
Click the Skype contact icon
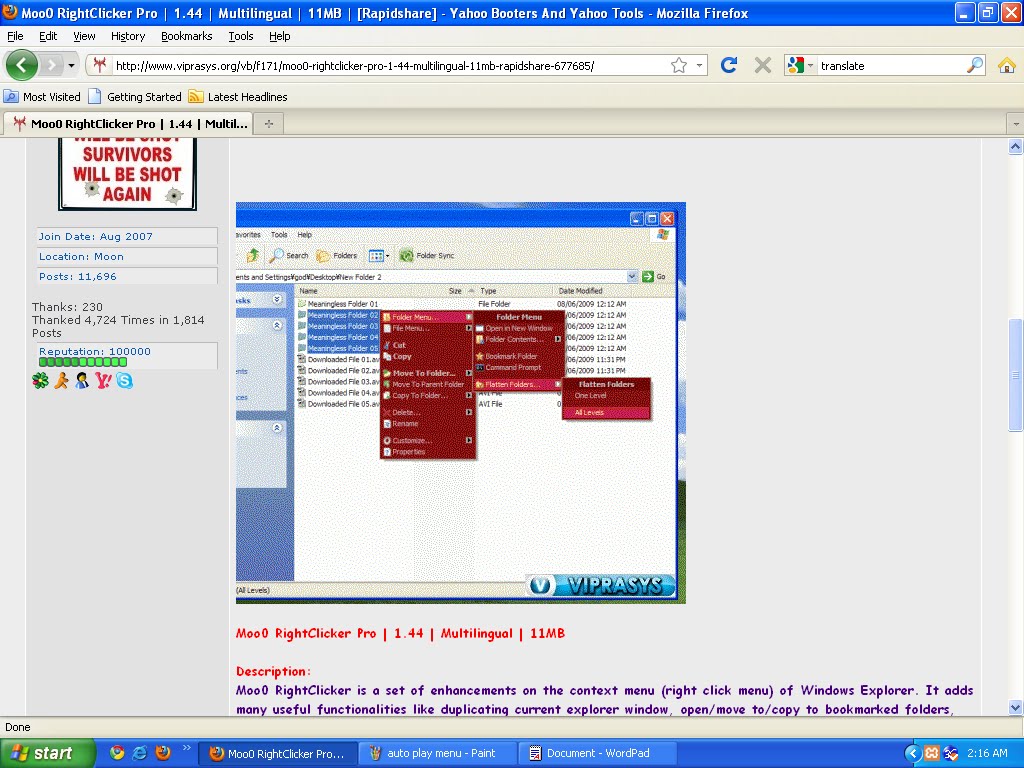[124, 381]
